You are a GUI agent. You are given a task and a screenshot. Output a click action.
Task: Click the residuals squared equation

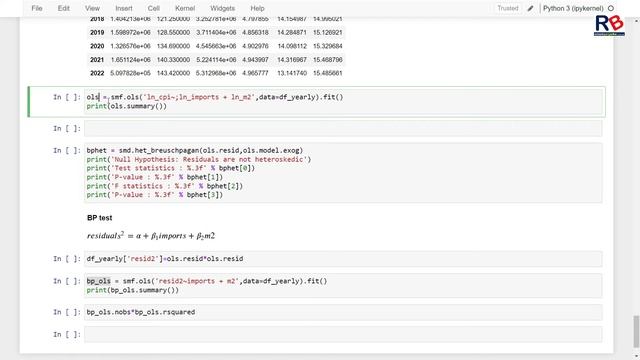[x=151, y=236]
